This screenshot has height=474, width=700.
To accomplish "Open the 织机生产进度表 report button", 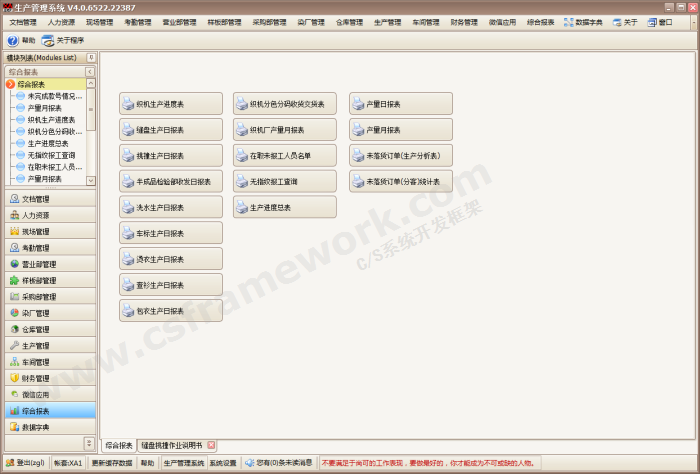I will [171, 103].
